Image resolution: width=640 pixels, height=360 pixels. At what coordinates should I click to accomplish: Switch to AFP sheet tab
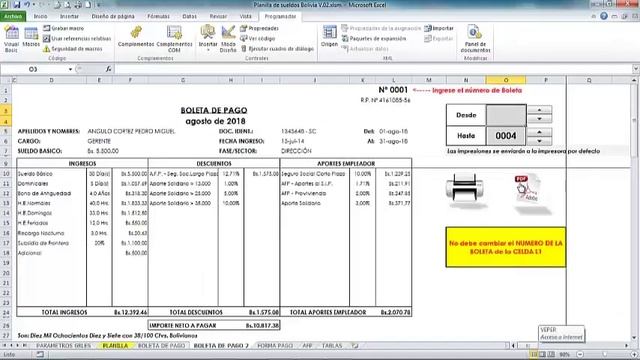click(307, 346)
